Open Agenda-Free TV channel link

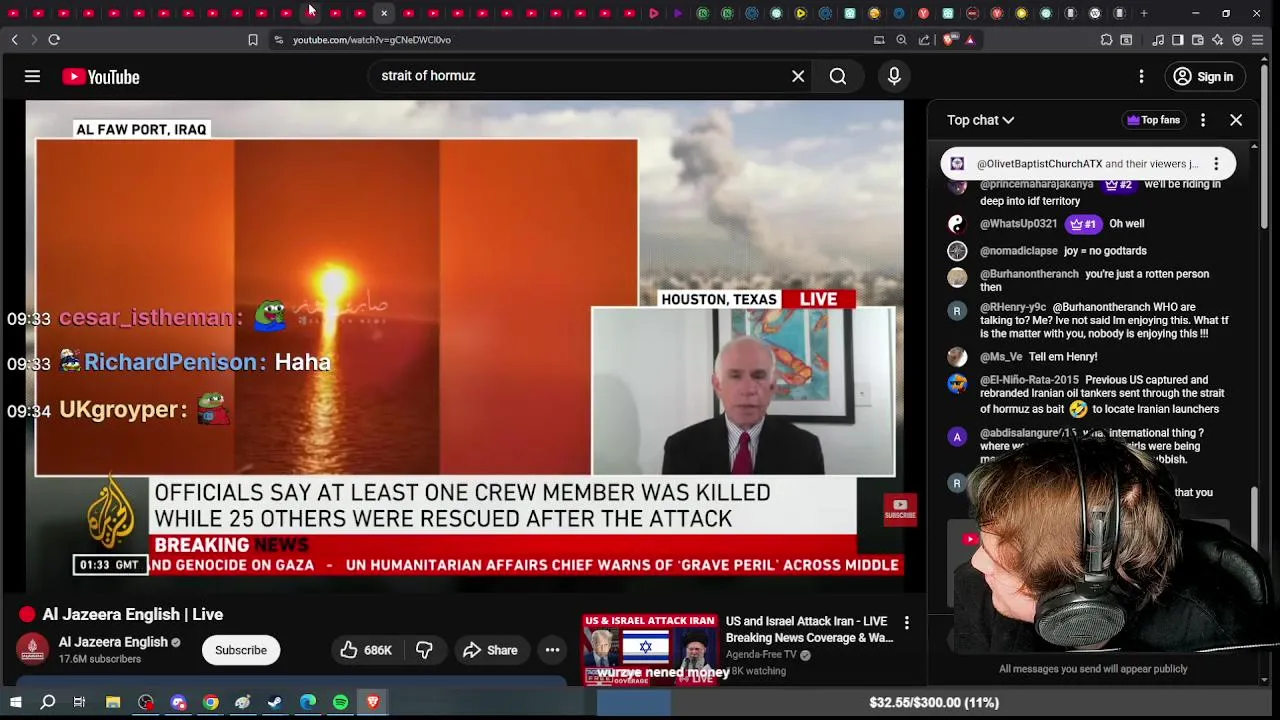pos(761,655)
